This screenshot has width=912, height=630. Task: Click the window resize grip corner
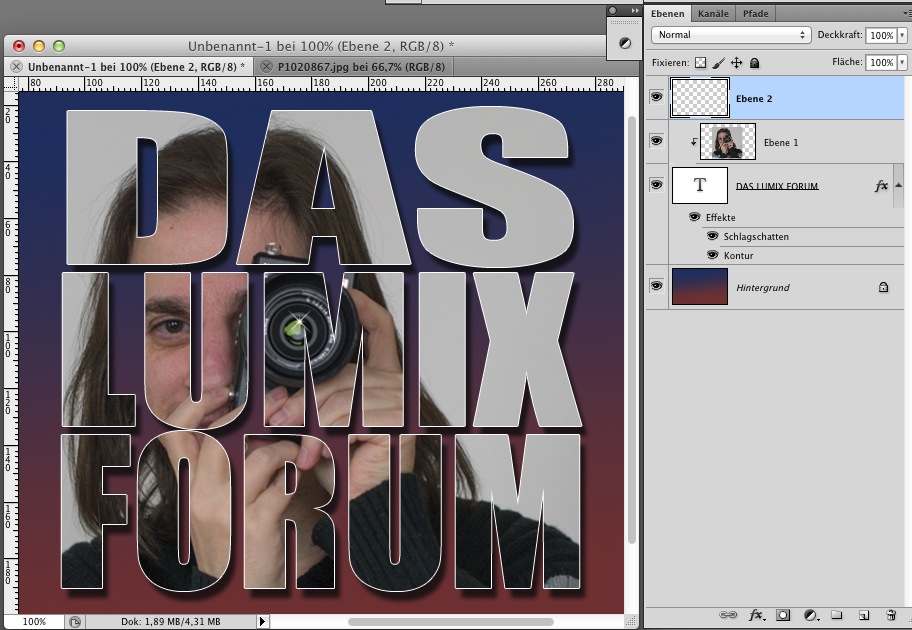click(632, 622)
